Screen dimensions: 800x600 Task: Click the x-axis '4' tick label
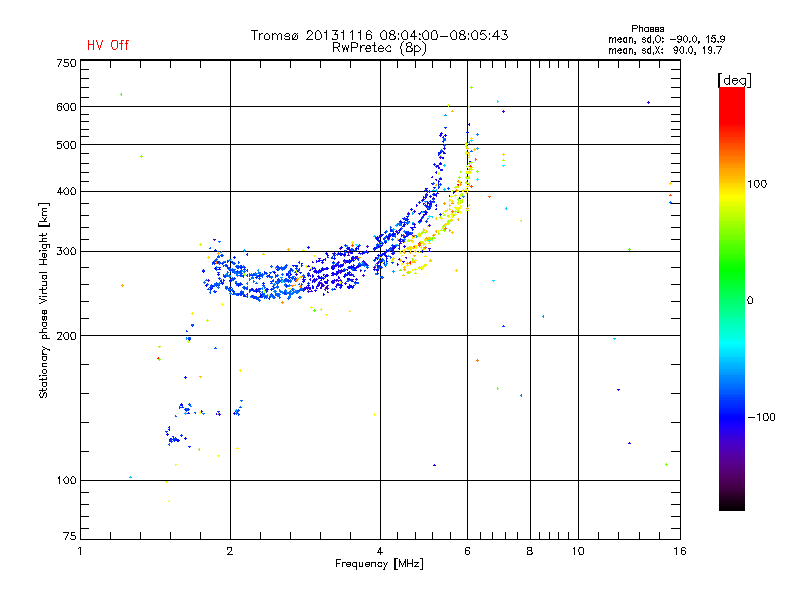pyautogui.click(x=380, y=551)
